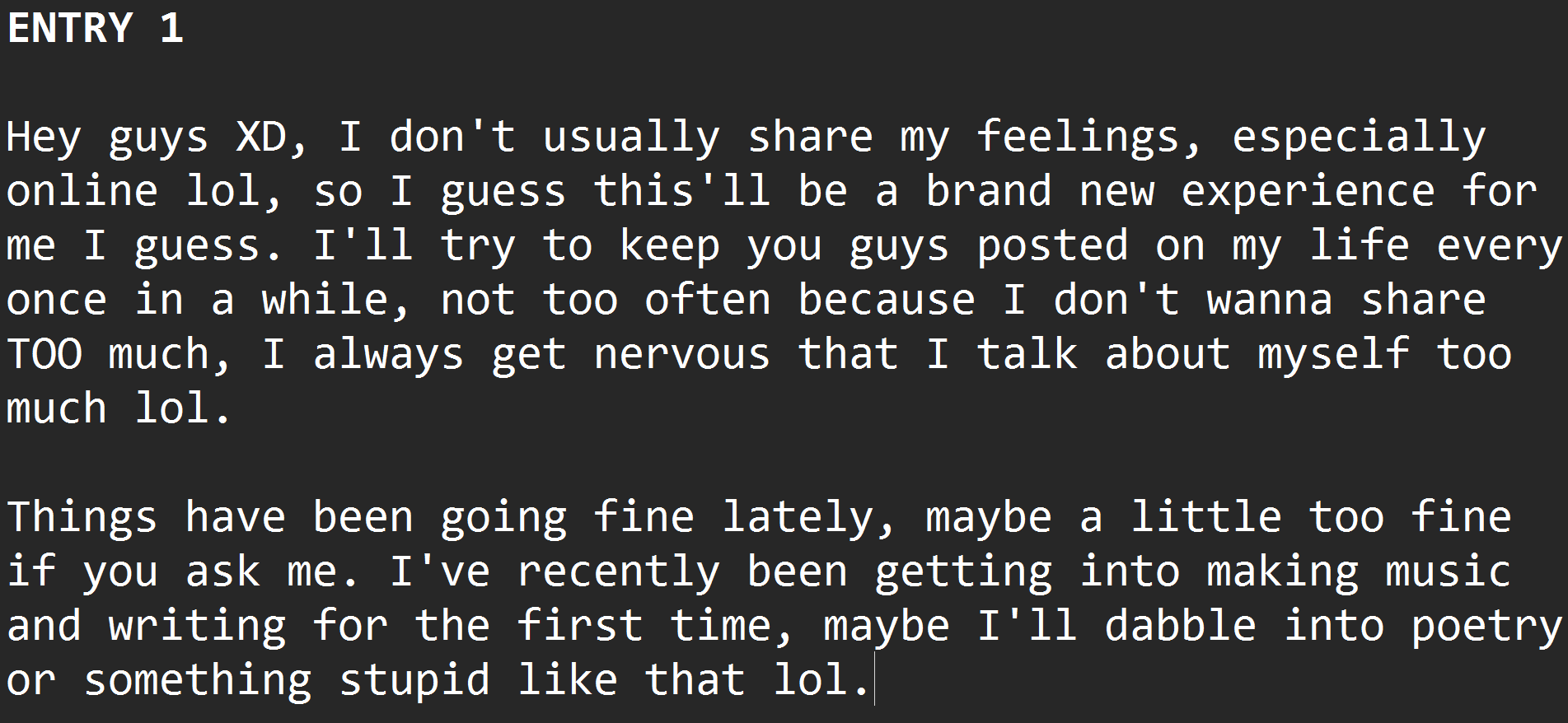Place cursor on the word 'lately'

tap(797, 517)
